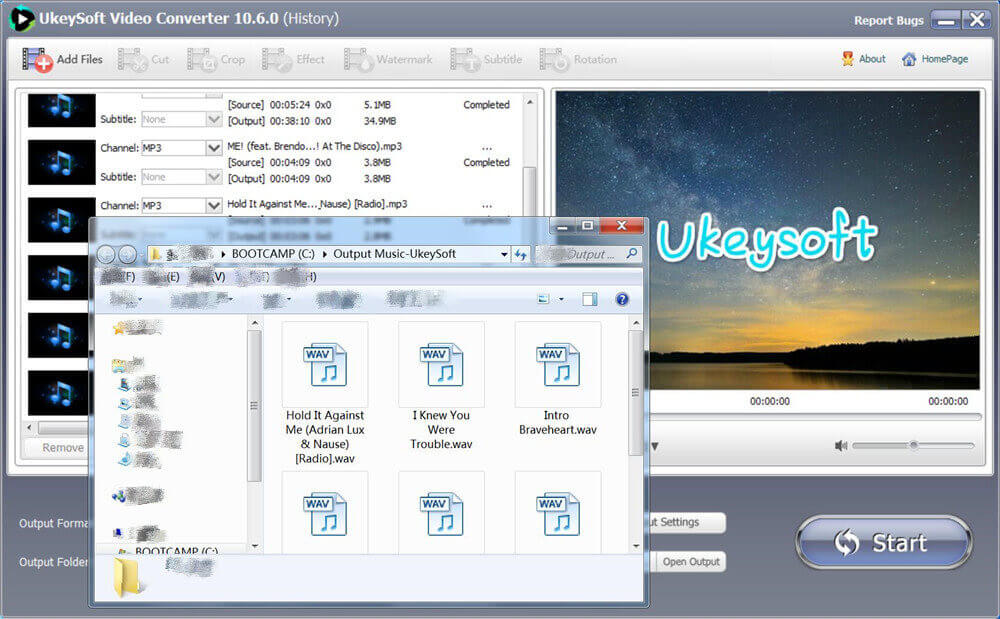
Task: Select the ME! track thumbnail
Action: pos(61,163)
